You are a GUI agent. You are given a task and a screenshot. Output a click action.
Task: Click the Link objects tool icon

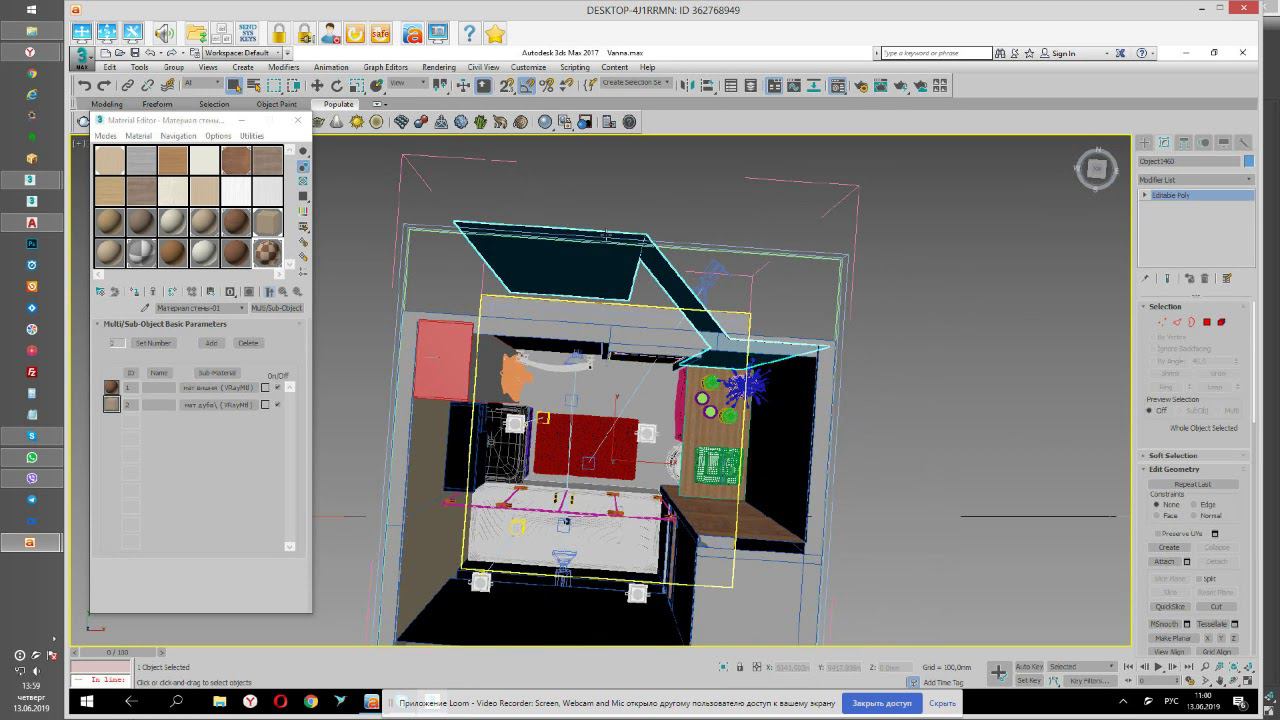(x=127, y=86)
